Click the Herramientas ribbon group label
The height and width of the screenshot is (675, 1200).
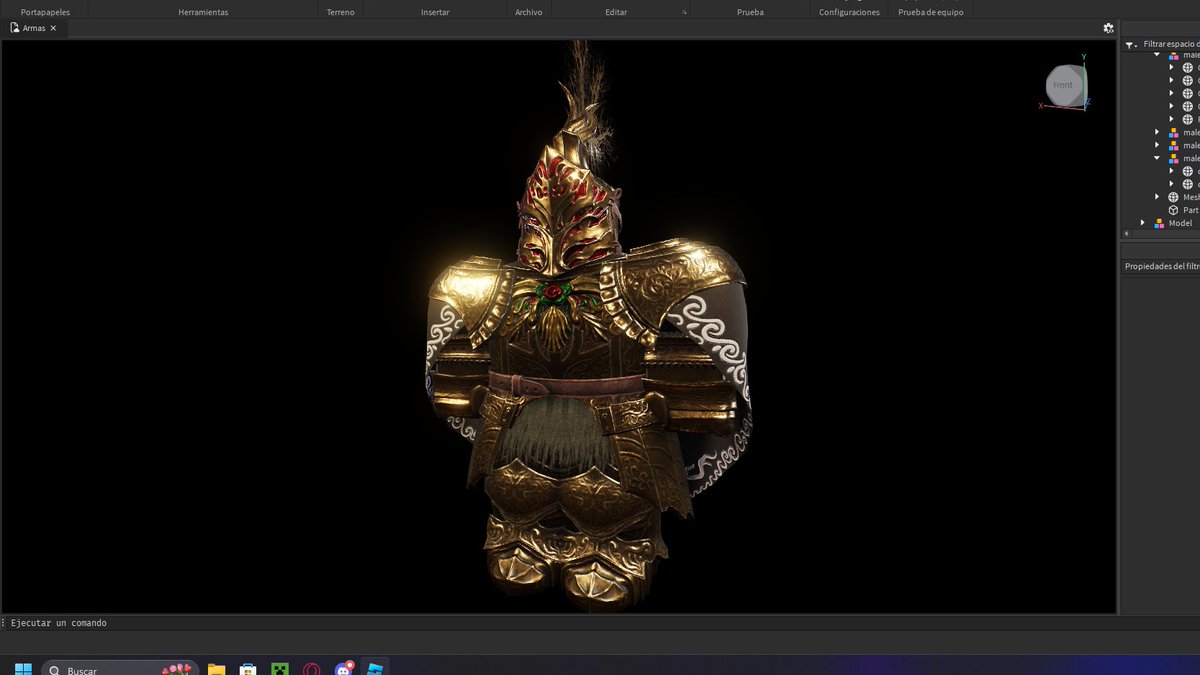click(203, 12)
